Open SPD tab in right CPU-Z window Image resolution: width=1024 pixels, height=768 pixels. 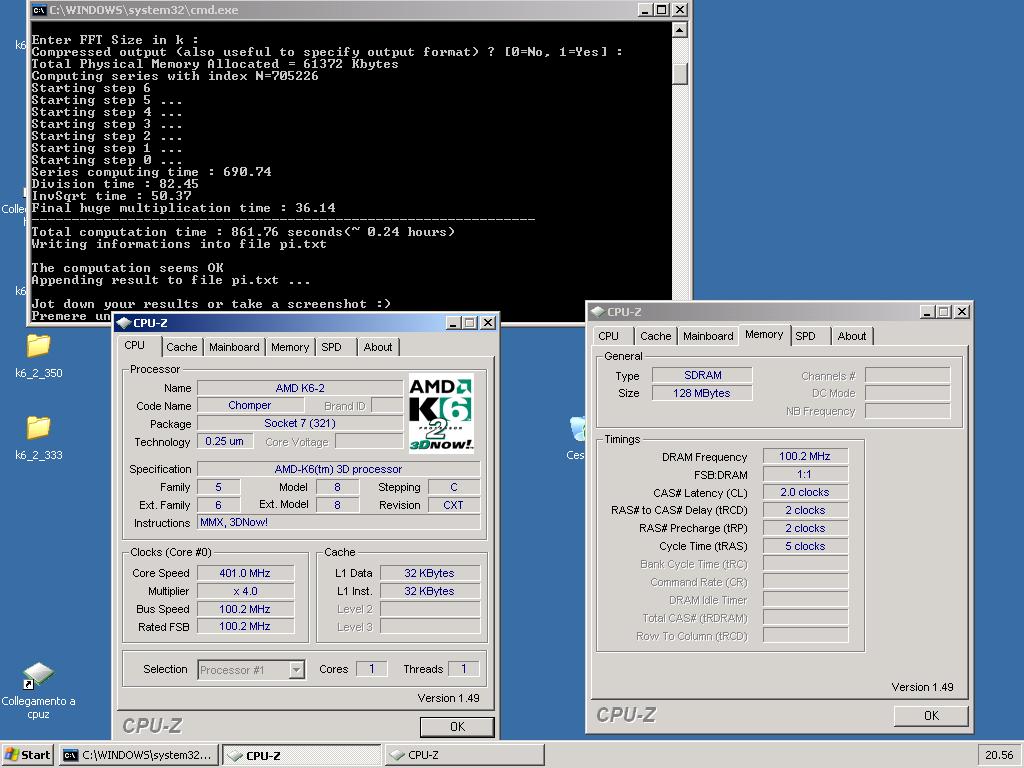pyautogui.click(x=806, y=336)
